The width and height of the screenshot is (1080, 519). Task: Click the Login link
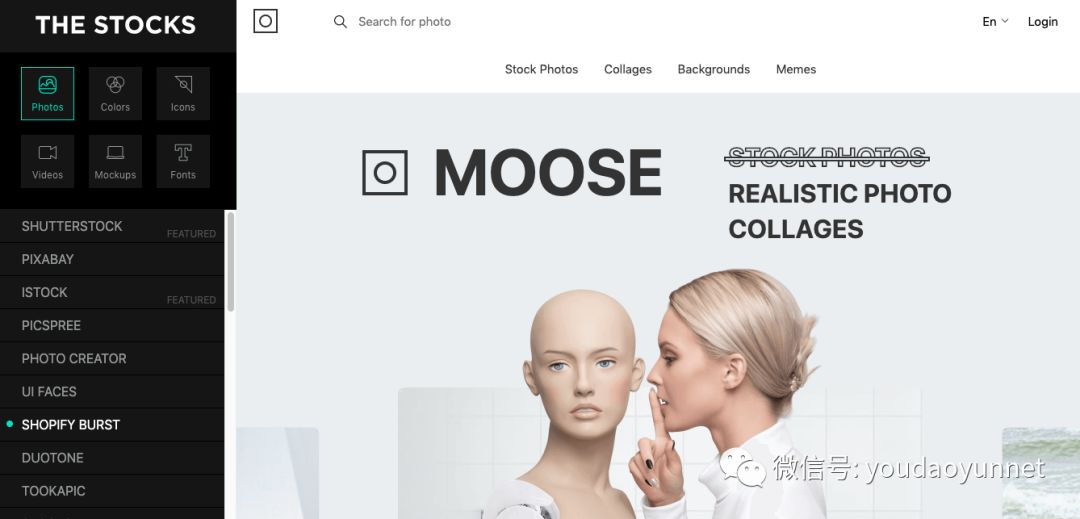tap(1042, 22)
